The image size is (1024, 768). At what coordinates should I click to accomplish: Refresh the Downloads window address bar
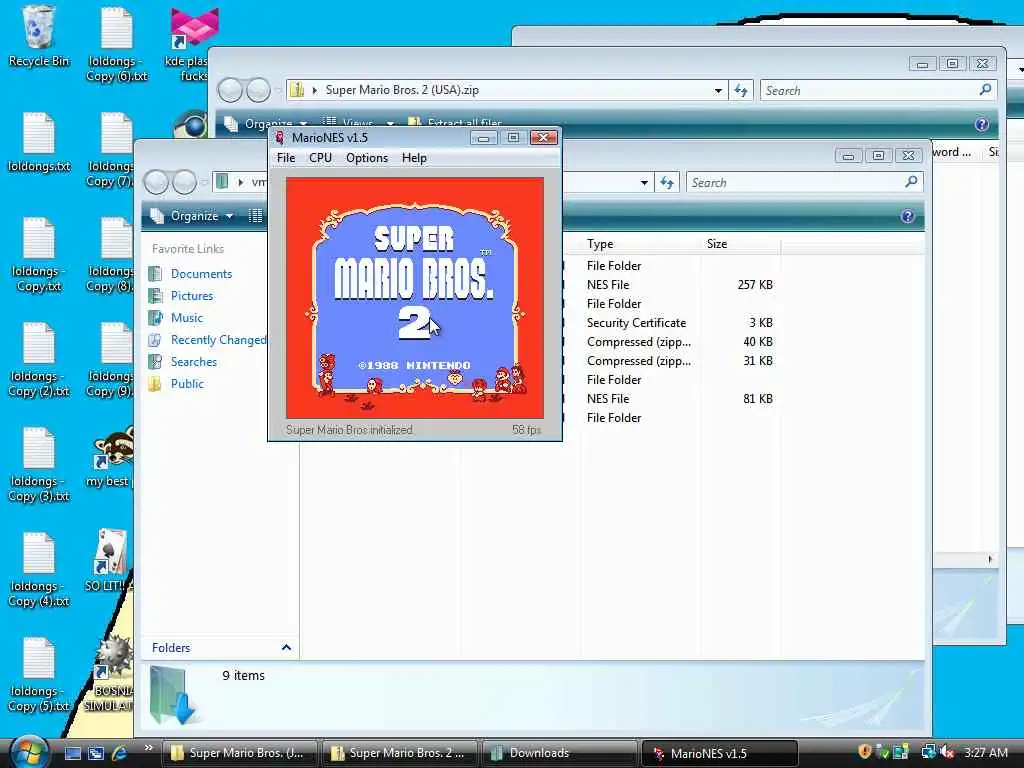[x=667, y=183]
